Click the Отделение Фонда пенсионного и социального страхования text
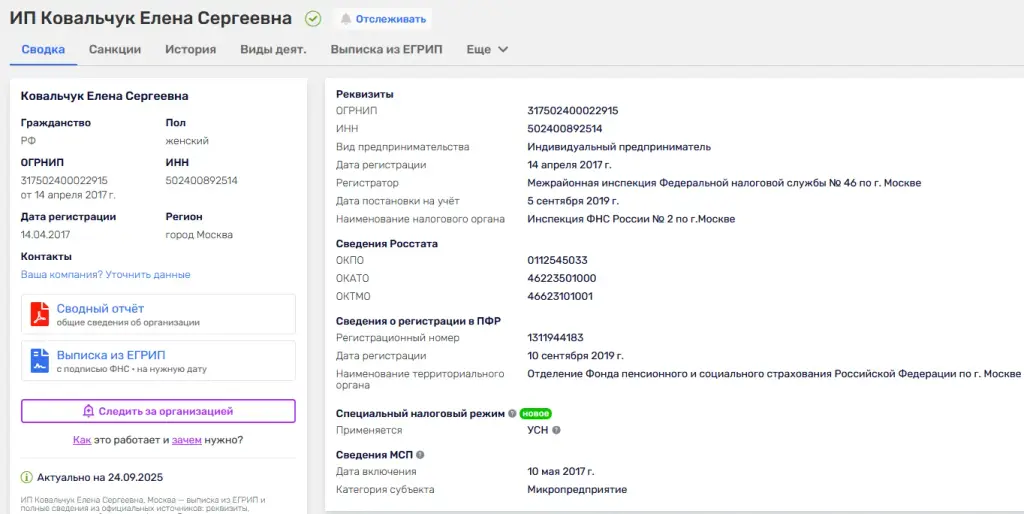Viewport: 1024px width, 514px height. point(774,374)
